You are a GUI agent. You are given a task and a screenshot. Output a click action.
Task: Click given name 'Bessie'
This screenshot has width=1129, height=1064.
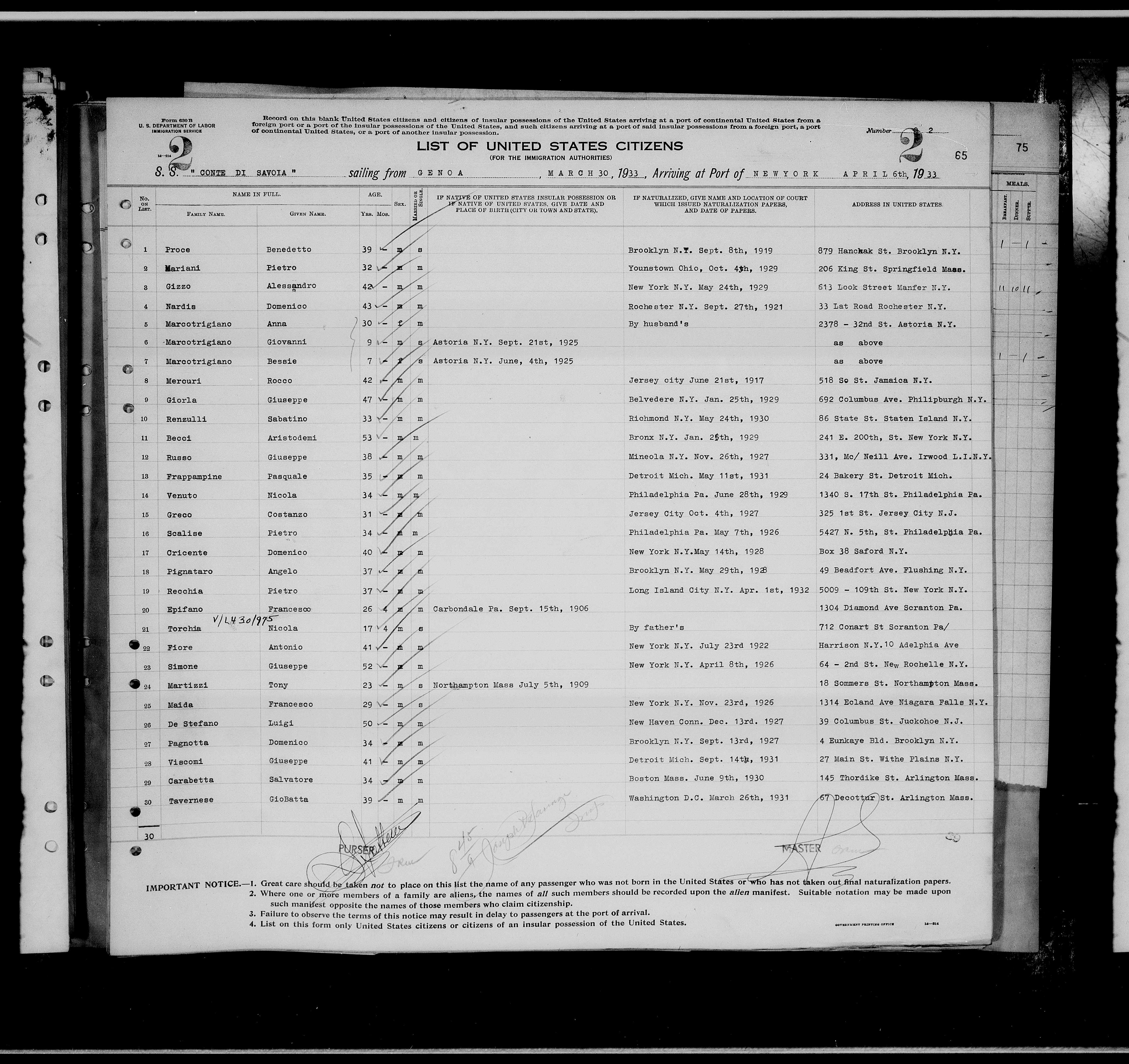tap(281, 361)
